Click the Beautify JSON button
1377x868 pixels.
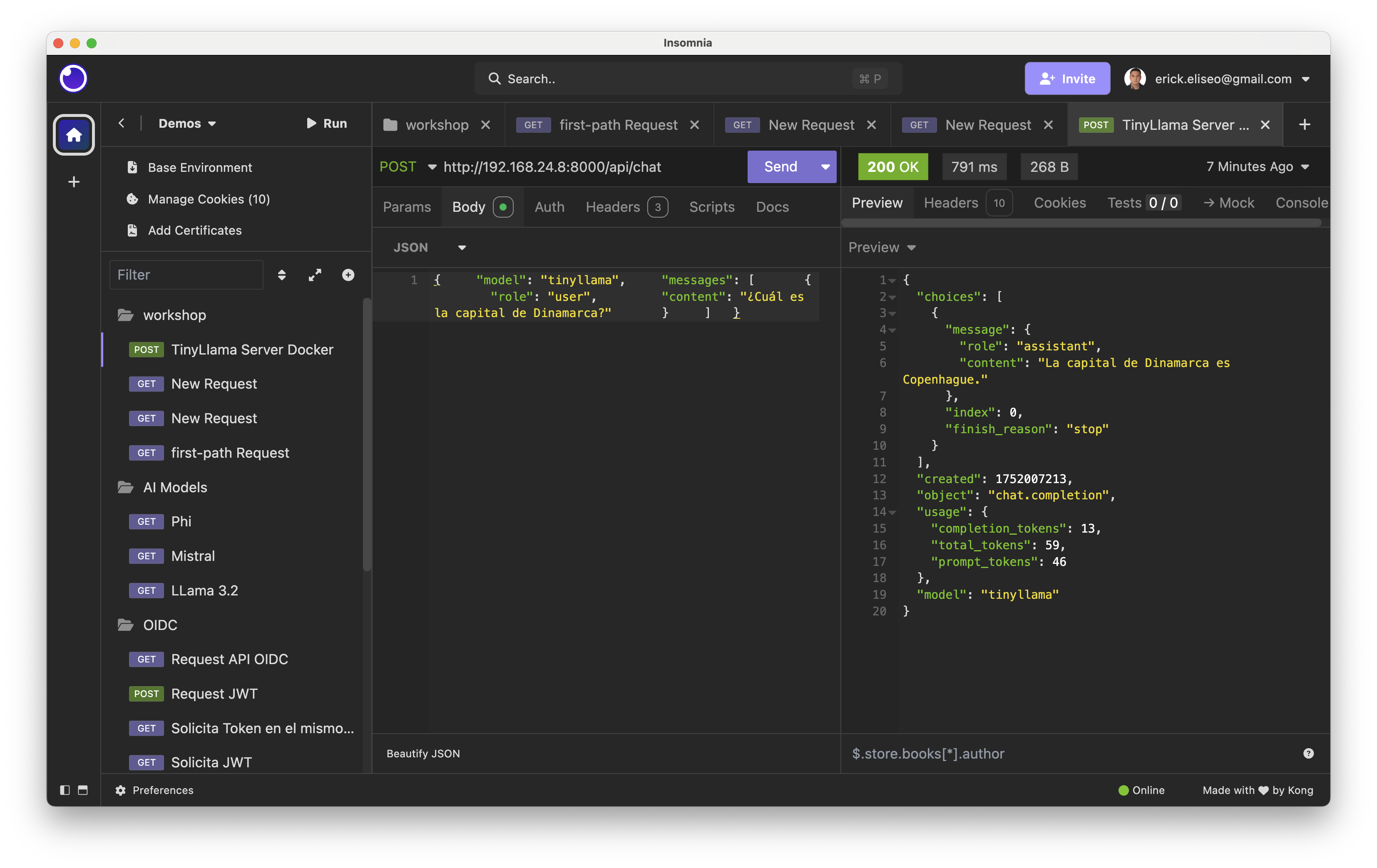point(423,753)
